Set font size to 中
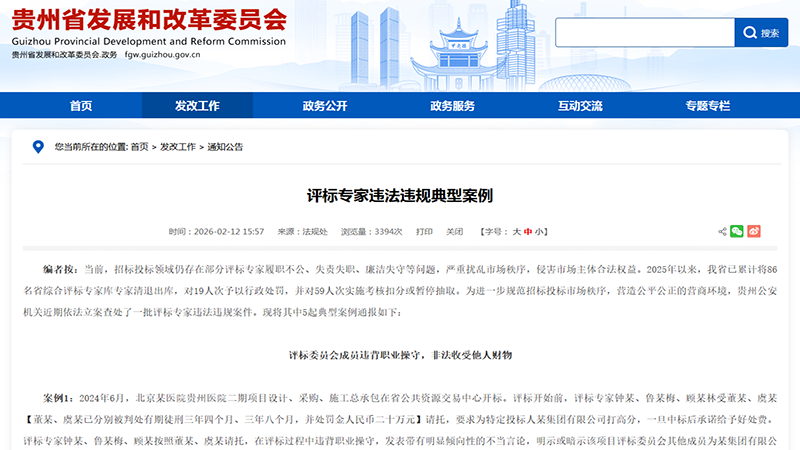 coord(528,232)
